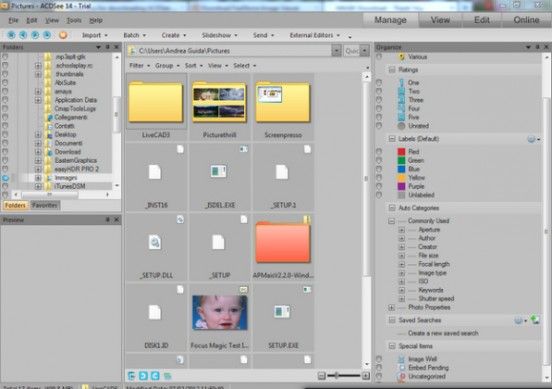
Task: Click the folder path input field
Action: (230, 51)
